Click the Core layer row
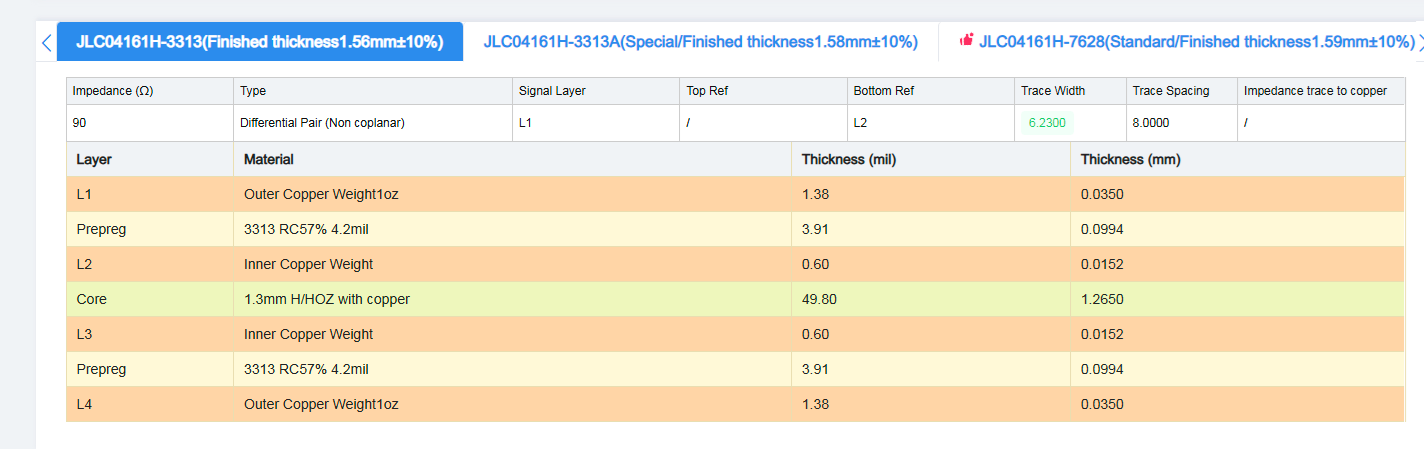The height and width of the screenshot is (449, 1424). pos(735,299)
